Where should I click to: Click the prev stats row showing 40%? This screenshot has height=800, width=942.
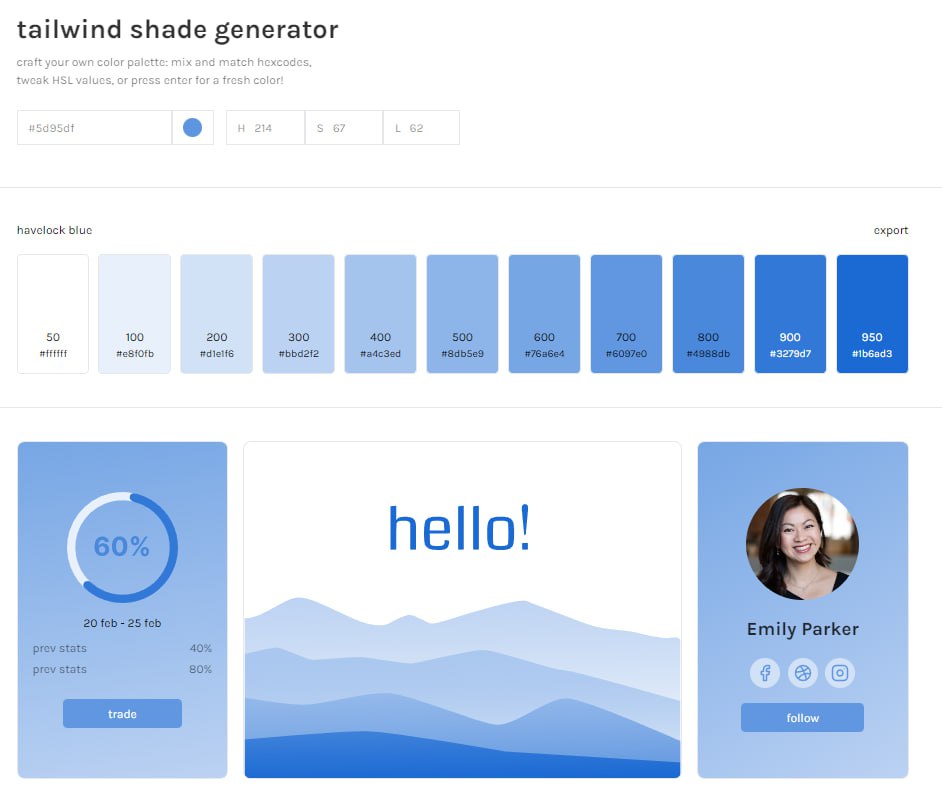[x=123, y=649]
